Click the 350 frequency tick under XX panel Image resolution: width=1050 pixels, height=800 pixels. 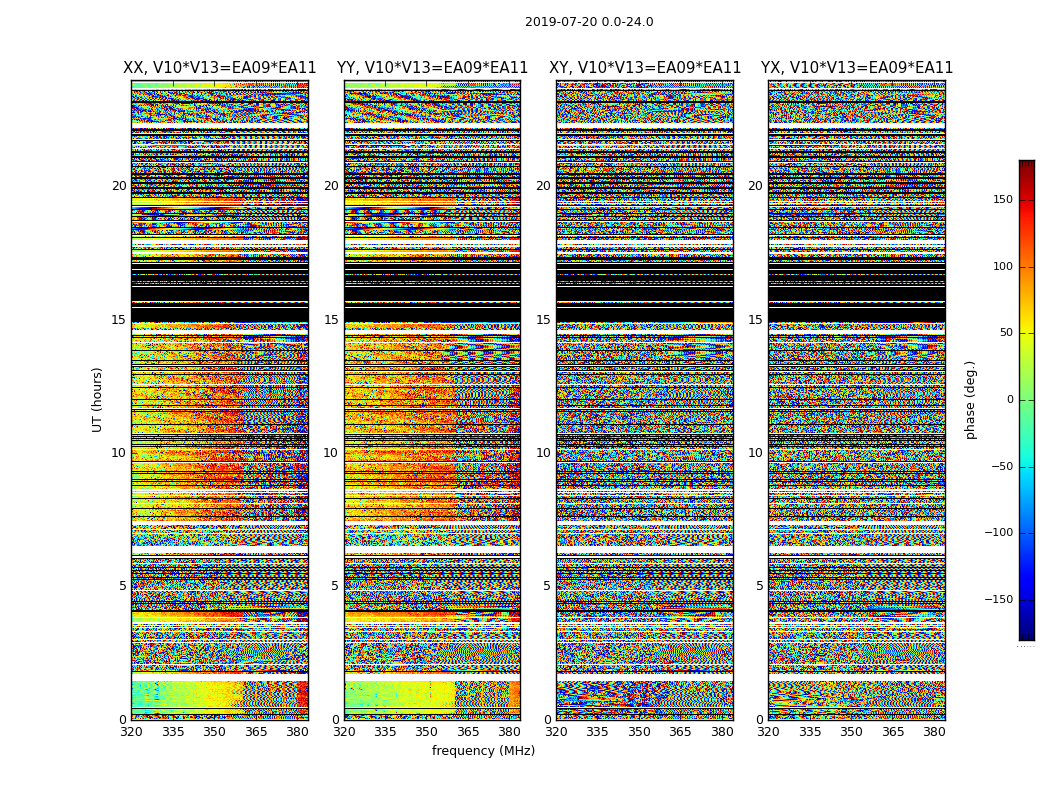pyautogui.click(x=214, y=732)
